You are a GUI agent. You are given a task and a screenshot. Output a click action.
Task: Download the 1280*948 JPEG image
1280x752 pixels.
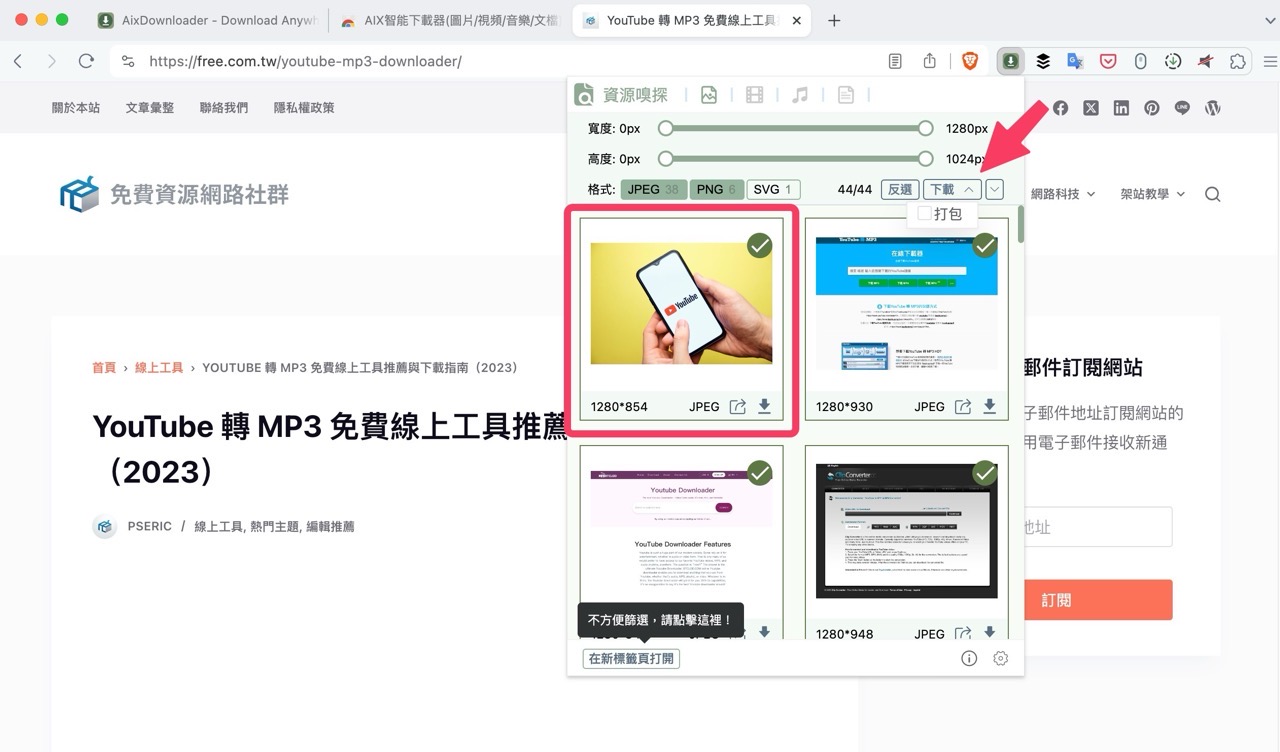coord(989,632)
